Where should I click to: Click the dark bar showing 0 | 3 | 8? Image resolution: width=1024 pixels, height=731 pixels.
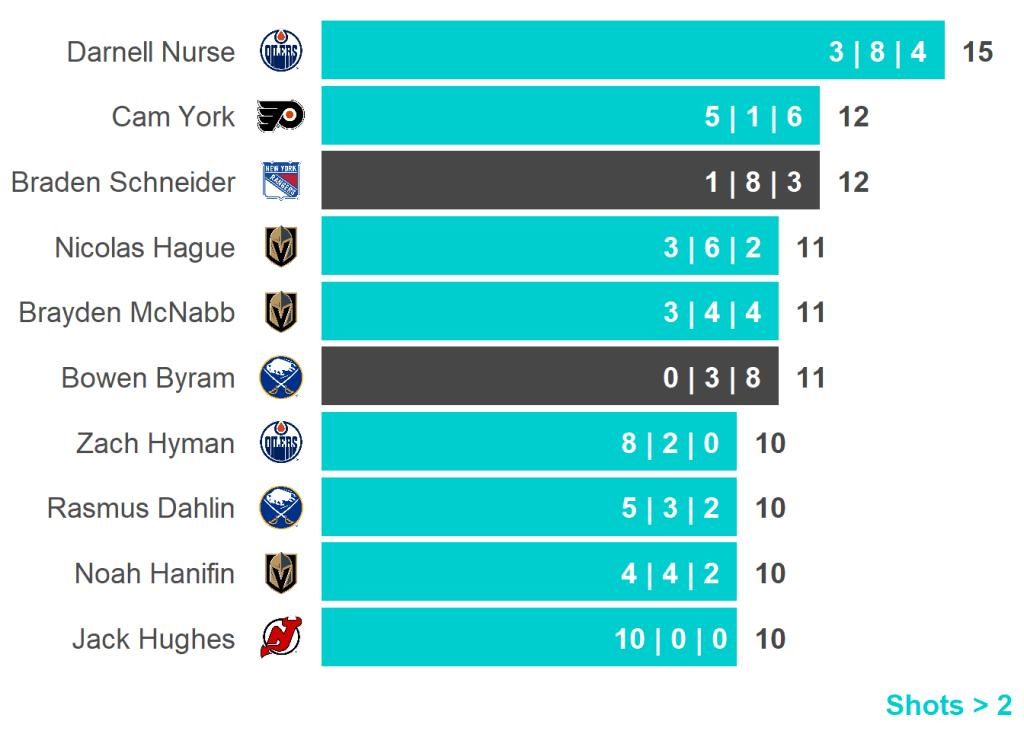549,378
